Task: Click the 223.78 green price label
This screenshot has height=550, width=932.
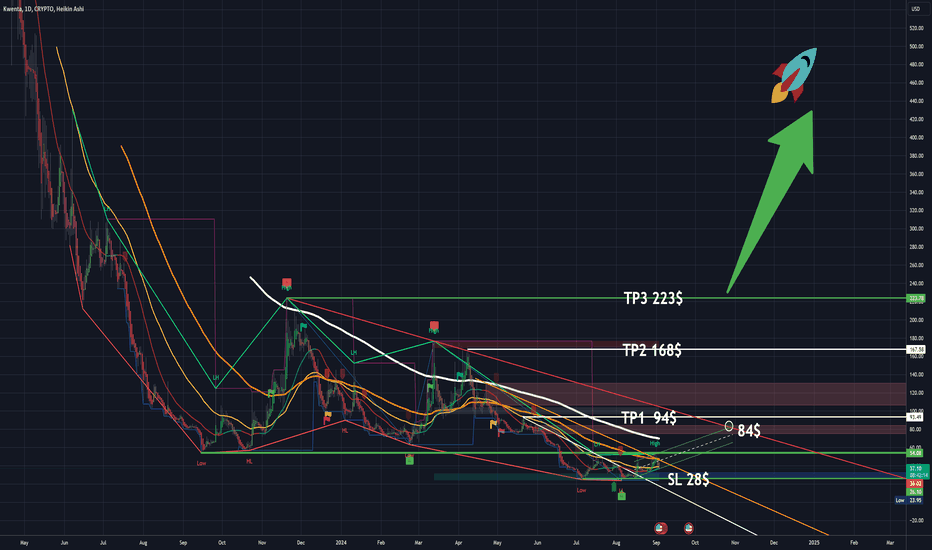Action: [x=916, y=298]
